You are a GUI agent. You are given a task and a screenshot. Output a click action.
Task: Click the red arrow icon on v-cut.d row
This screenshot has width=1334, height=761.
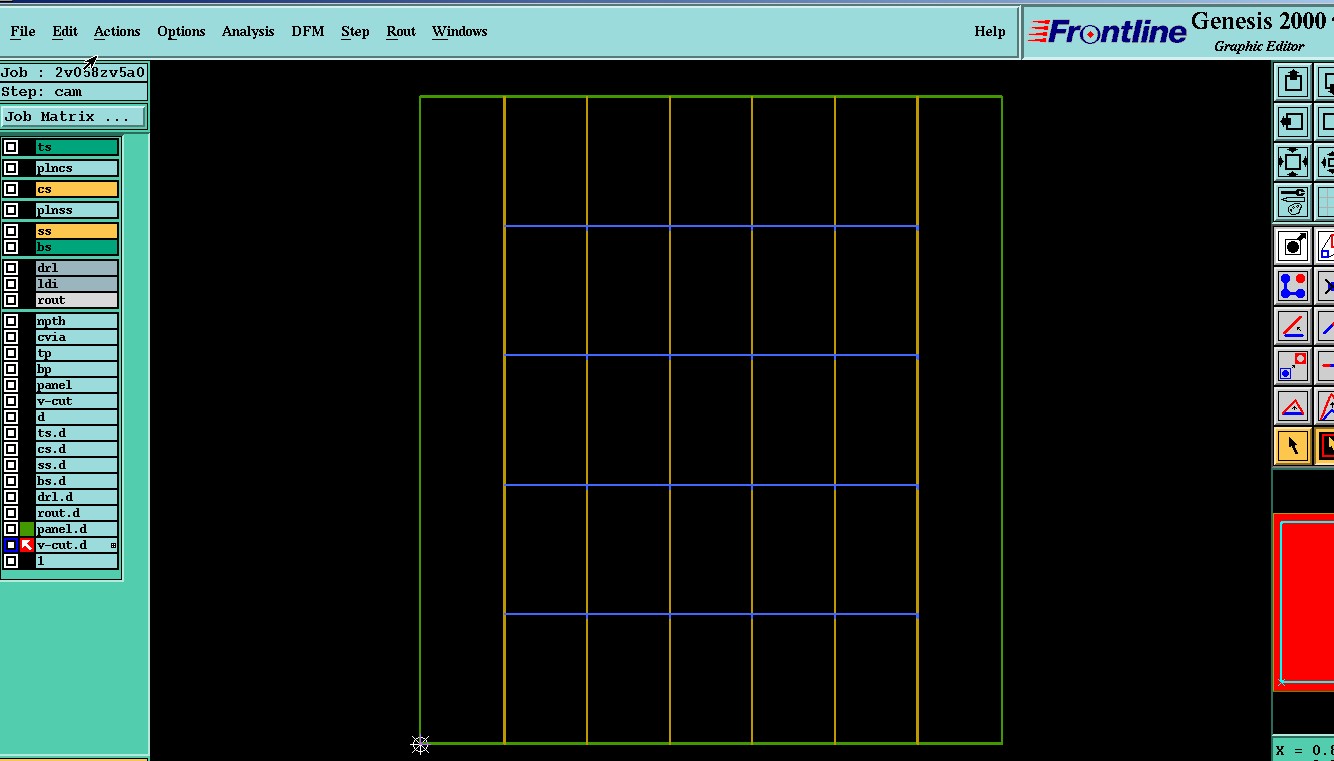[x=27, y=545]
